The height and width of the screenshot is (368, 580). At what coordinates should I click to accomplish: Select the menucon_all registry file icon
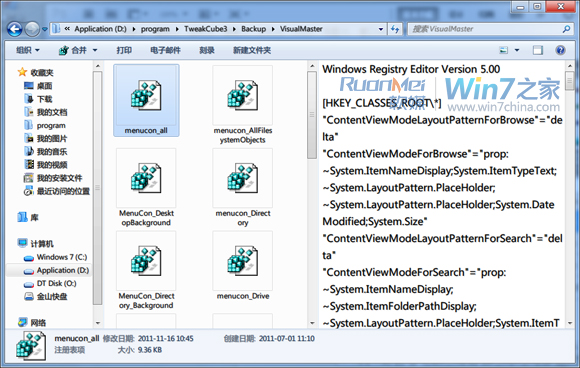pyautogui.click(x=146, y=96)
